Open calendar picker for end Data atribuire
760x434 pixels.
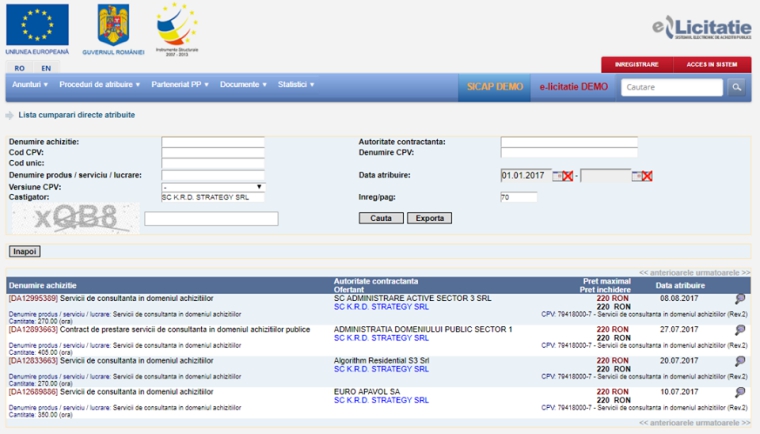(636, 176)
